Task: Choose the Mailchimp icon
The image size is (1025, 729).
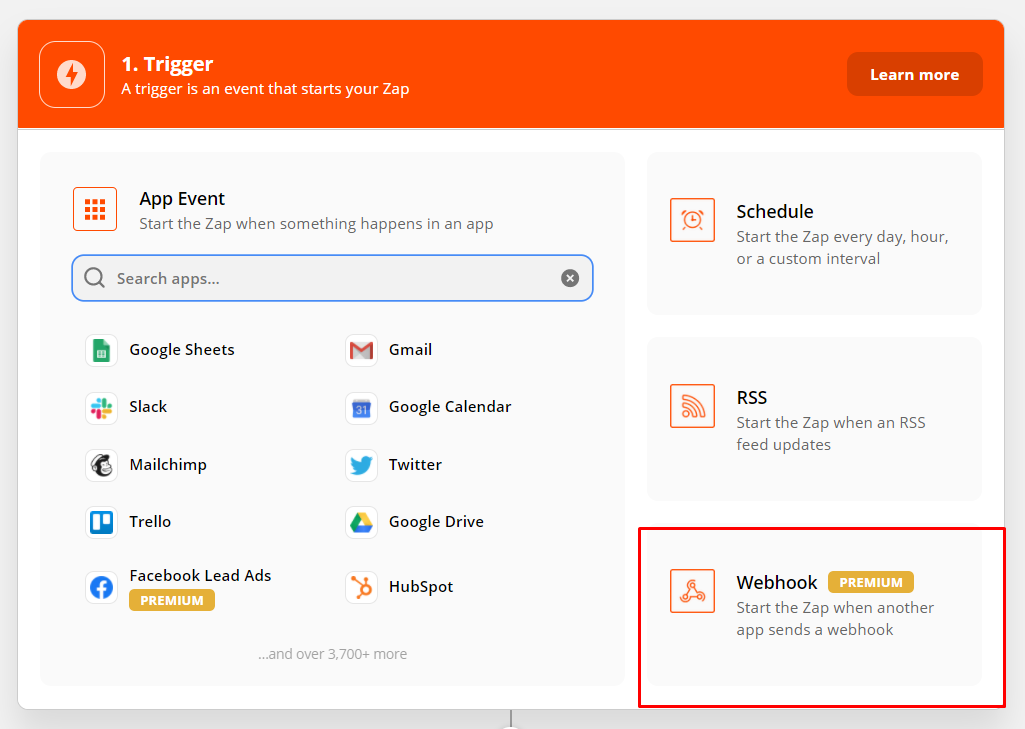Action: click(x=101, y=465)
